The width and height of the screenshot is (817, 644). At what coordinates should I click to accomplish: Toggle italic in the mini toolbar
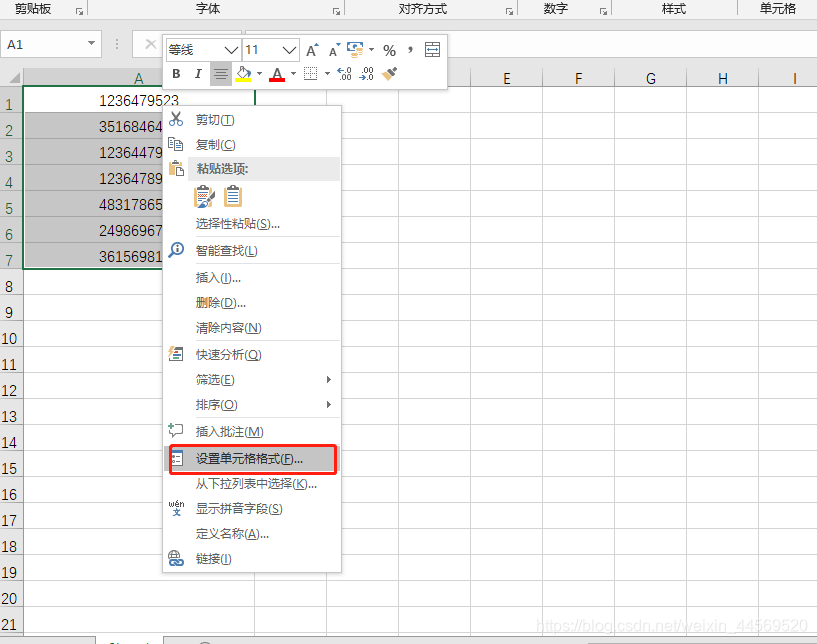coord(198,74)
